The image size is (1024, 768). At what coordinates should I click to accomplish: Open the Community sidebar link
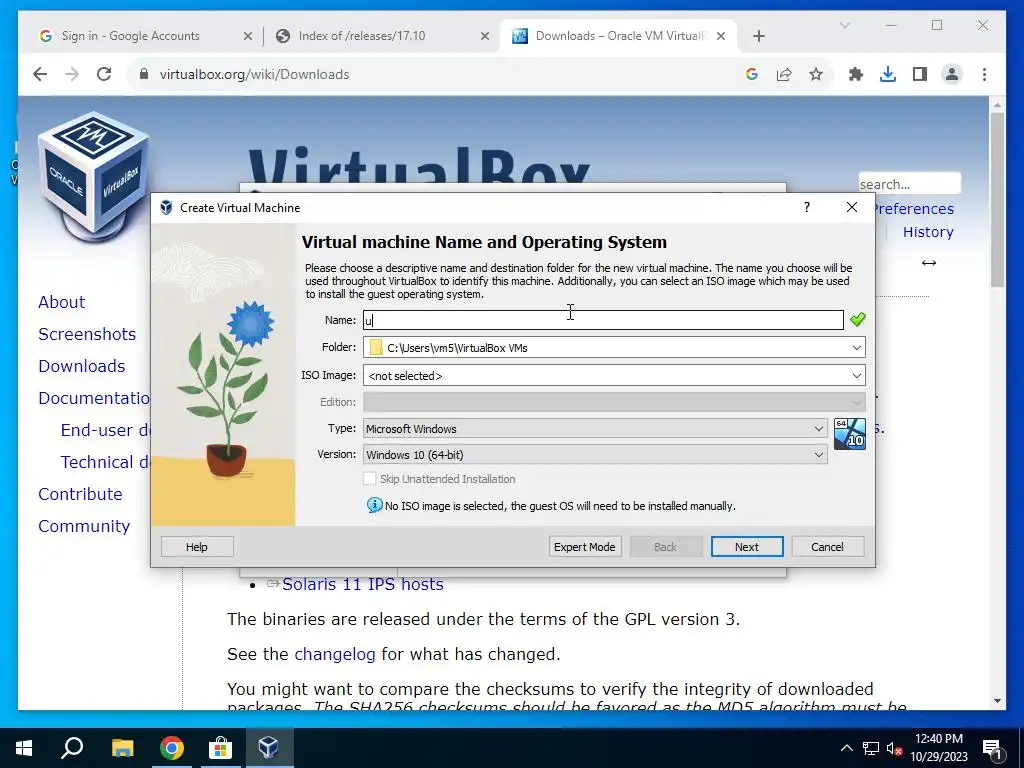click(84, 526)
